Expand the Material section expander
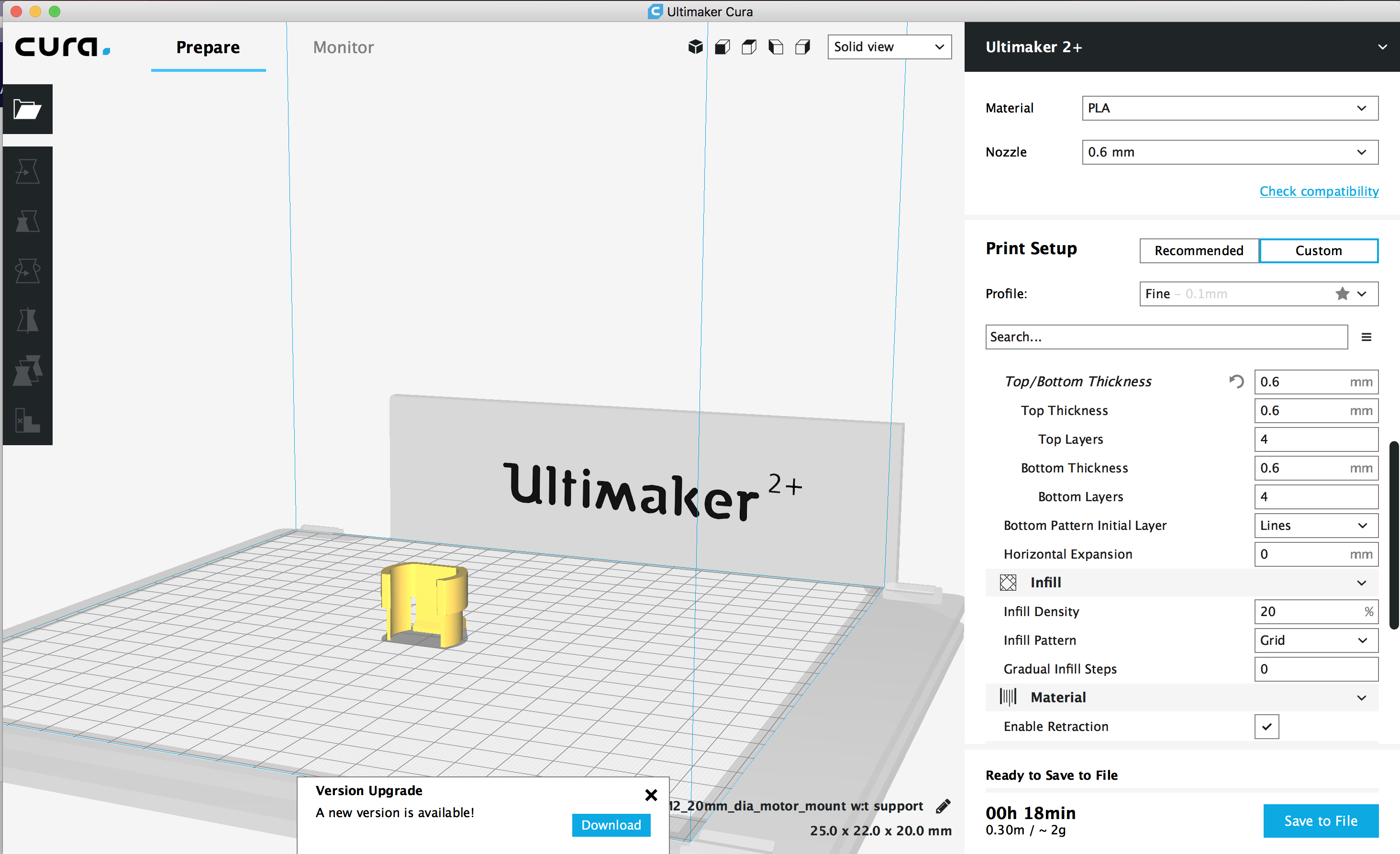The height and width of the screenshot is (854, 1400). click(x=1363, y=697)
